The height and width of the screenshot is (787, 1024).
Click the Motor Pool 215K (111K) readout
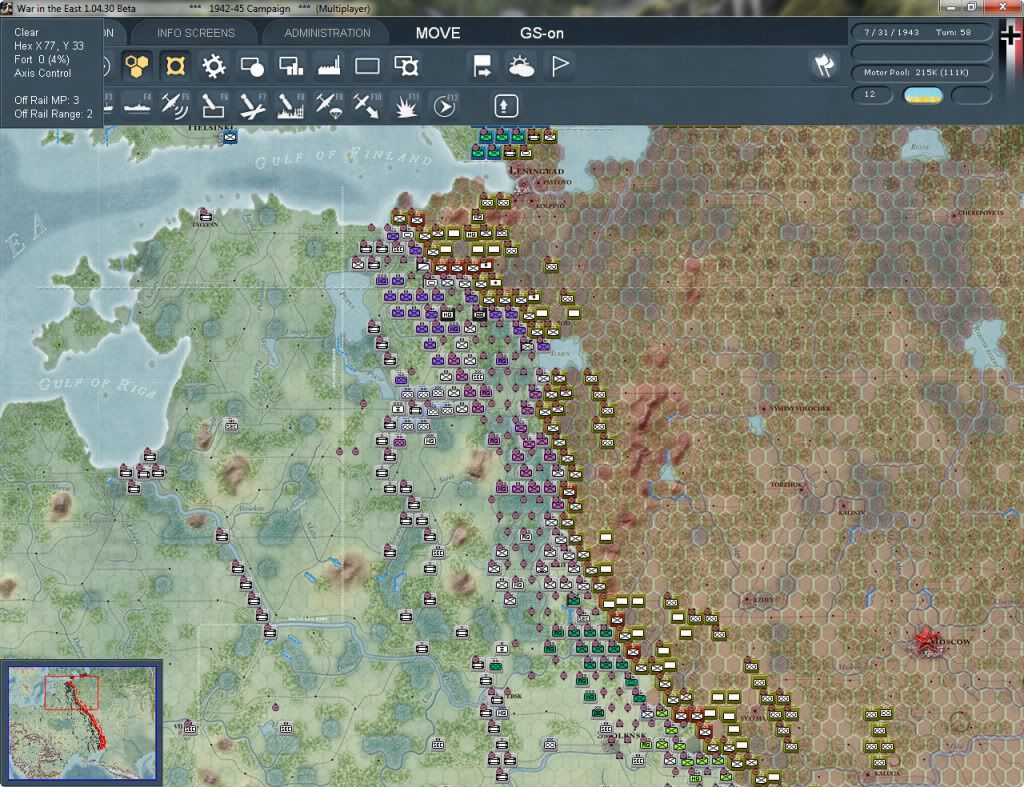[x=916, y=72]
